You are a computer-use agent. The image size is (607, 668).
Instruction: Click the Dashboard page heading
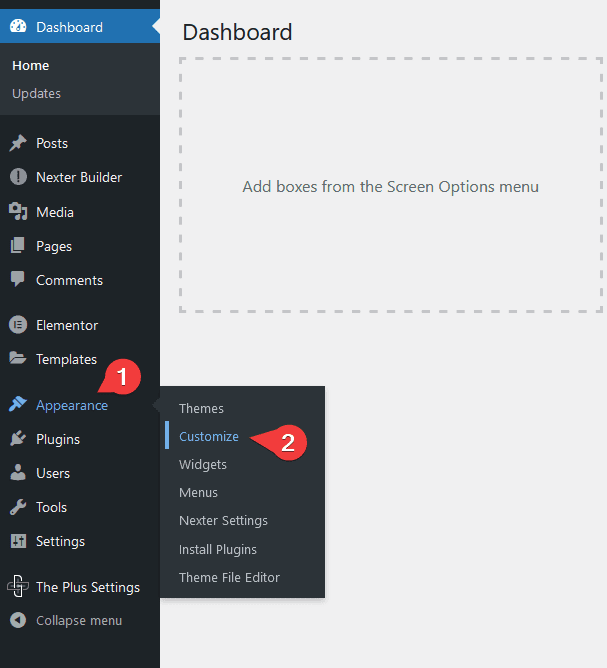(x=237, y=32)
